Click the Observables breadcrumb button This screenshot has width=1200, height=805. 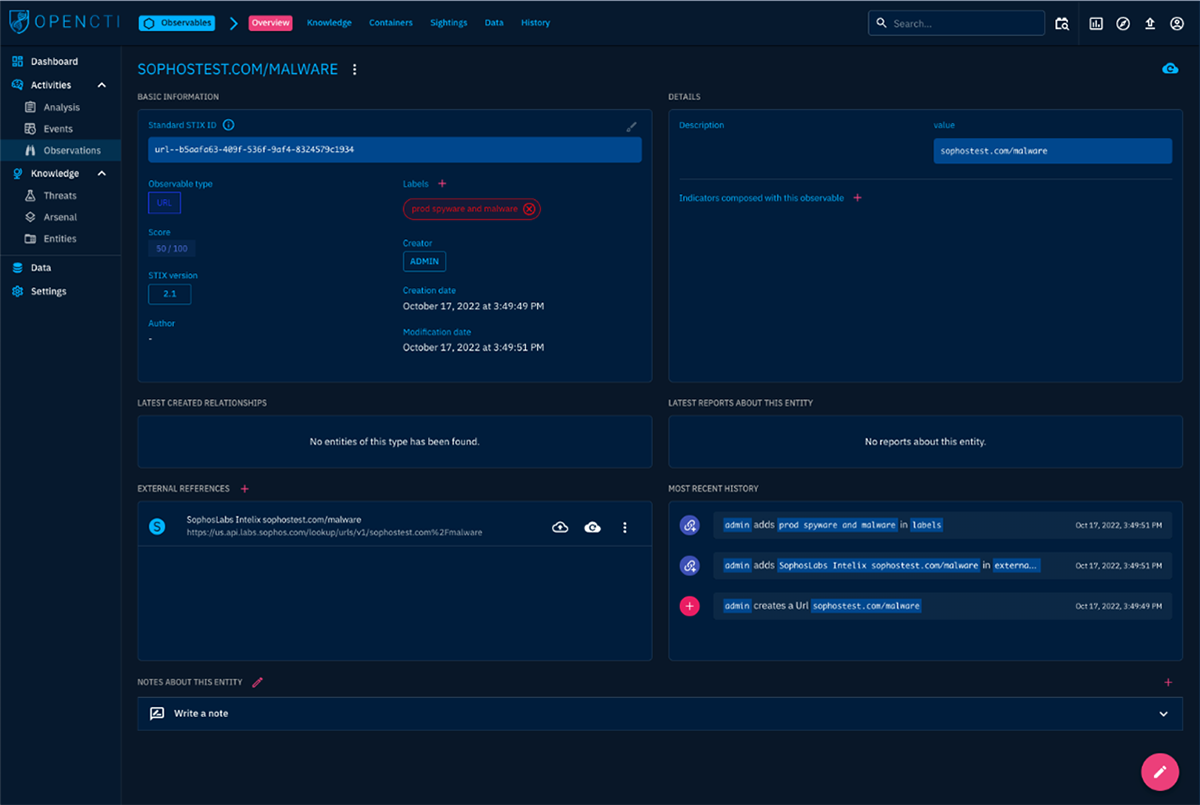pos(177,23)
